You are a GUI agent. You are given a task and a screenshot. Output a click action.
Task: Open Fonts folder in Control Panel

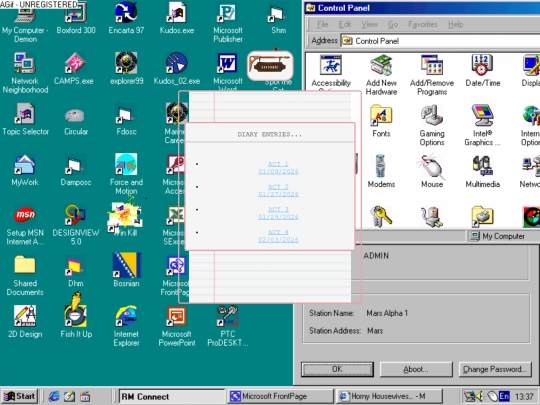(381, 121)
